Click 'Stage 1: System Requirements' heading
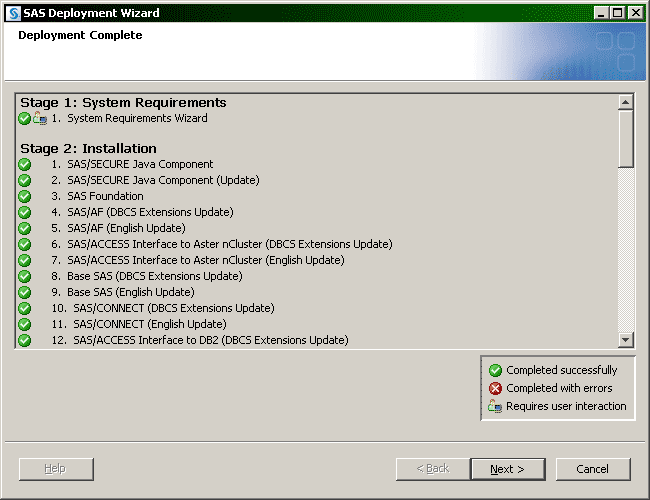Viewport: 650px width, 500px height. (123, 102)
